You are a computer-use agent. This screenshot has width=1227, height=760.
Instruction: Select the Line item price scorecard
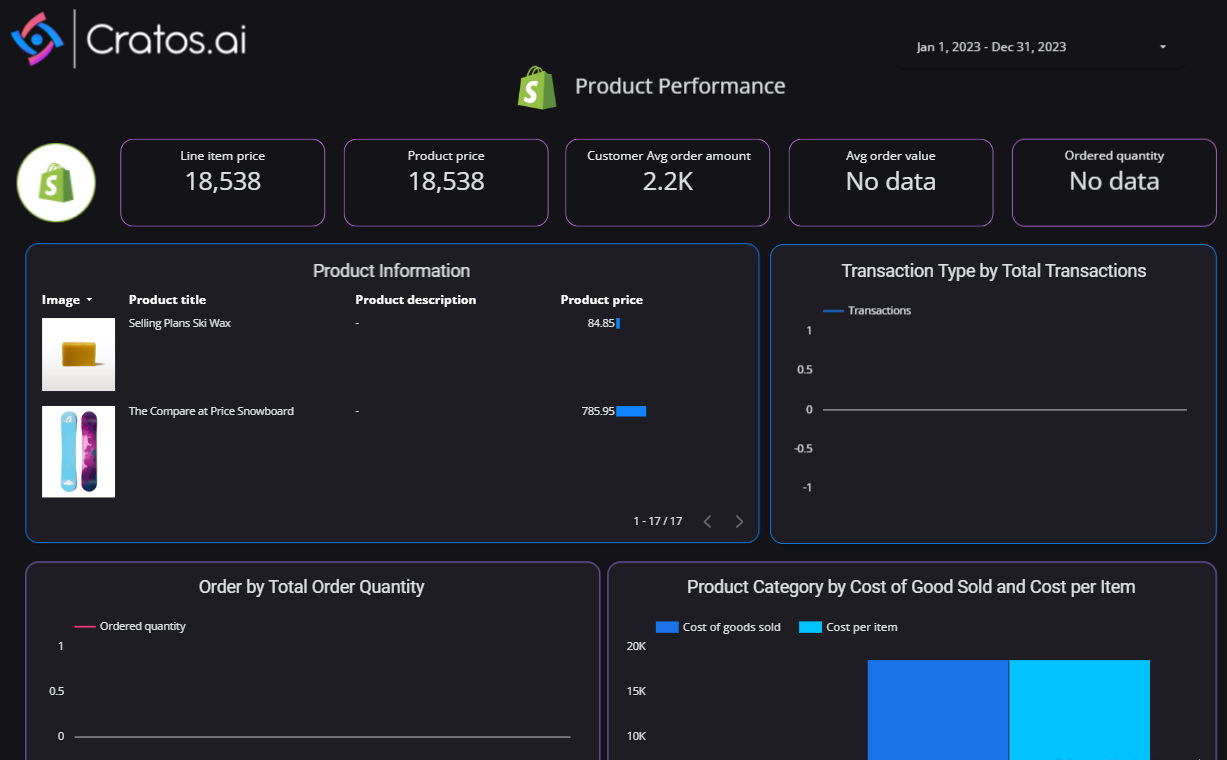click(223, 182)
